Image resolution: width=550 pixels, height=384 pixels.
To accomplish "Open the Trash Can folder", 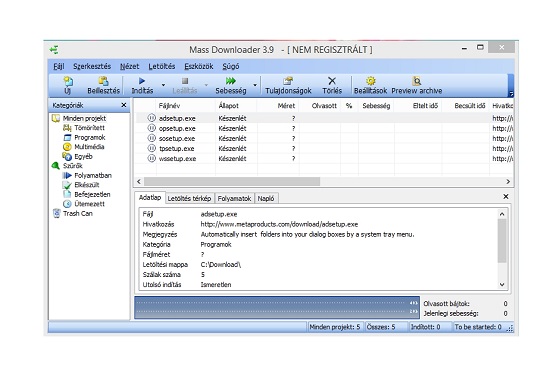I will 78,213.
